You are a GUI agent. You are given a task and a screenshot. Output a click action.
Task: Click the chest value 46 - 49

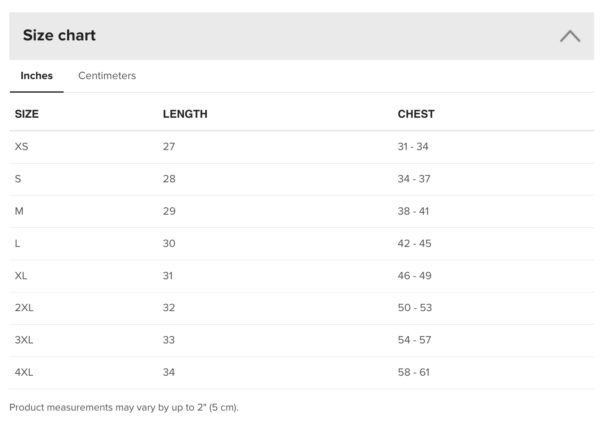pyautogui.click(x=414, y=275)
